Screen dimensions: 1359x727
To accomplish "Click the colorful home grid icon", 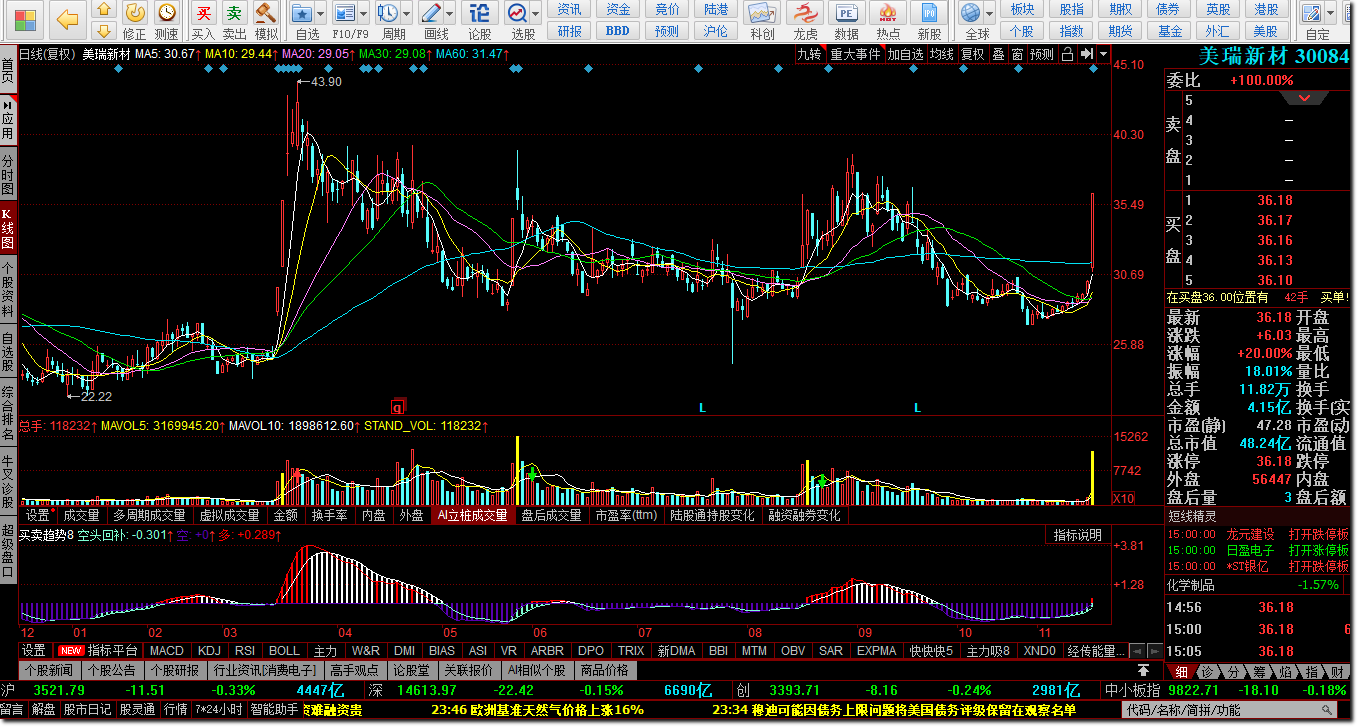I will [23, 20].
